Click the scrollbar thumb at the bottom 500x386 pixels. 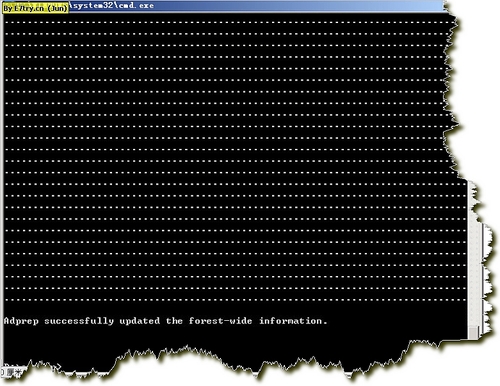pyautogui.click(x=473, y=333)
